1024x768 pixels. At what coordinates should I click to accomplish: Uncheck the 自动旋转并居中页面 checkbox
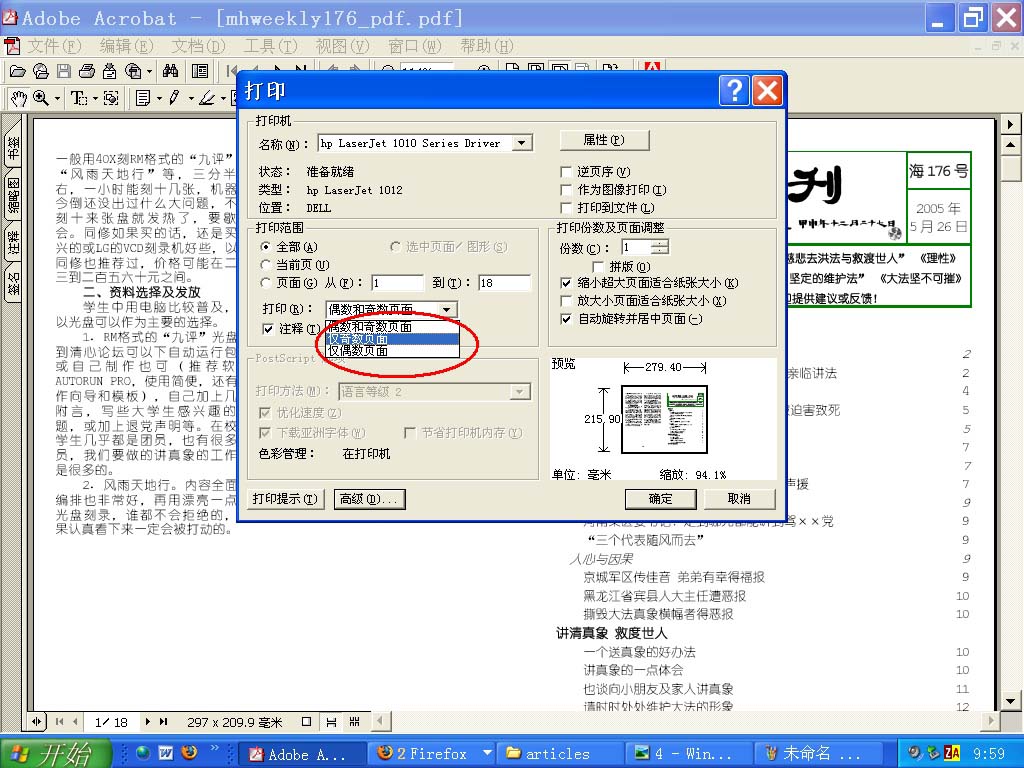(567, 319)
